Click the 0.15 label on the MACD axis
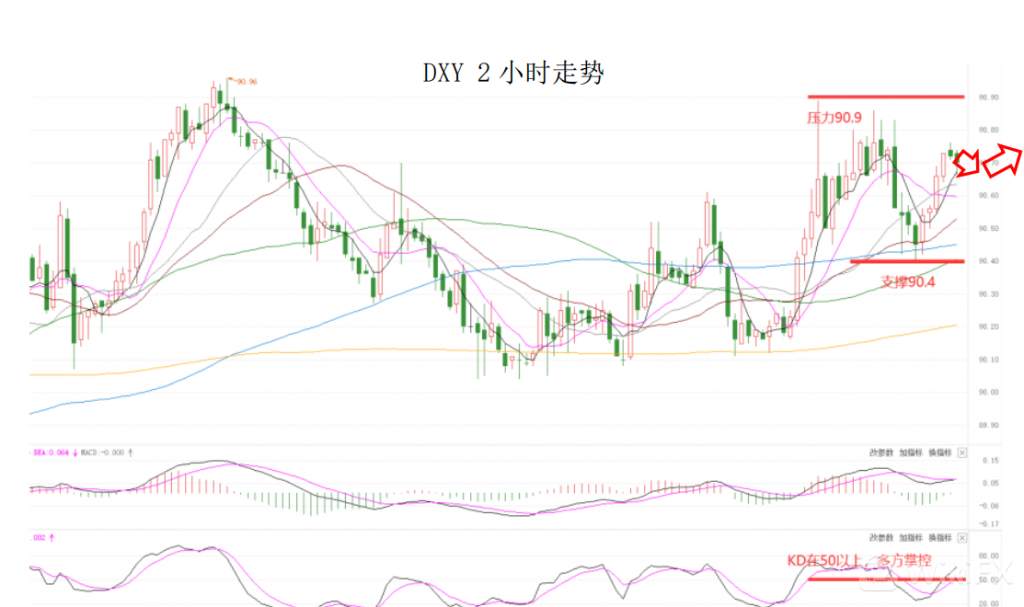Screen dimensions: 1024x607 [991, 461]
